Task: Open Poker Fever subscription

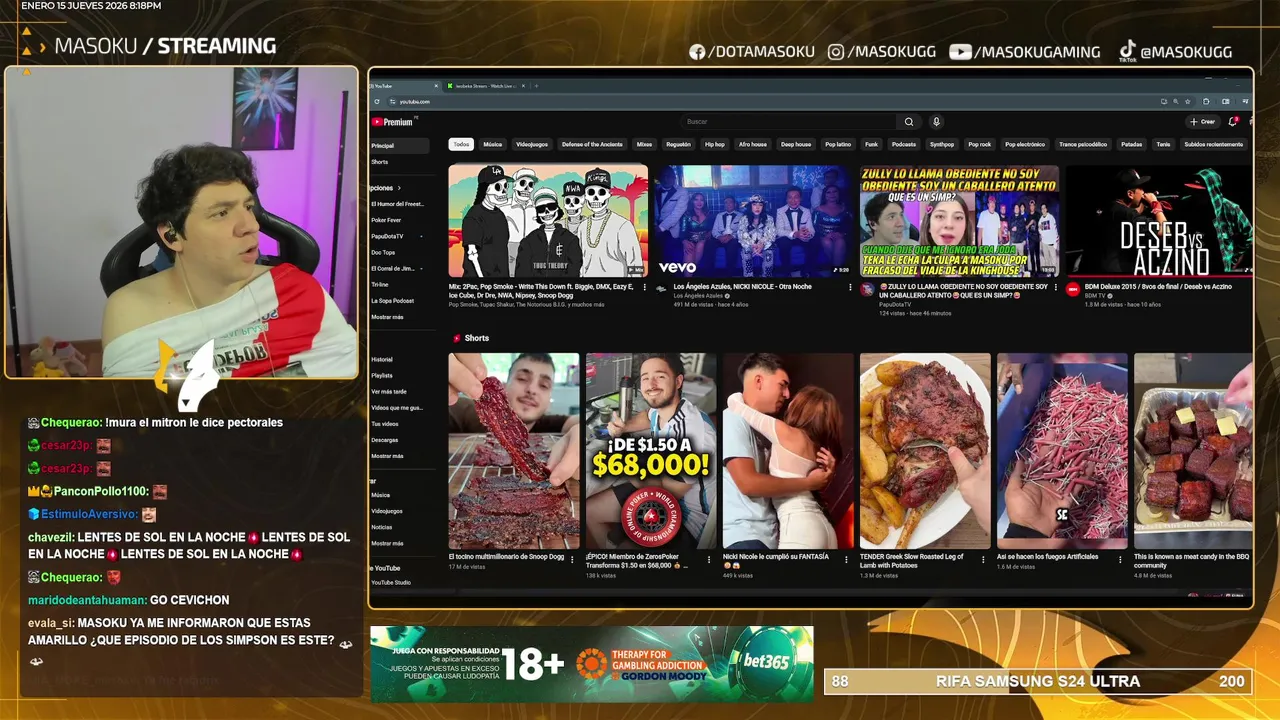Action: 387,220
